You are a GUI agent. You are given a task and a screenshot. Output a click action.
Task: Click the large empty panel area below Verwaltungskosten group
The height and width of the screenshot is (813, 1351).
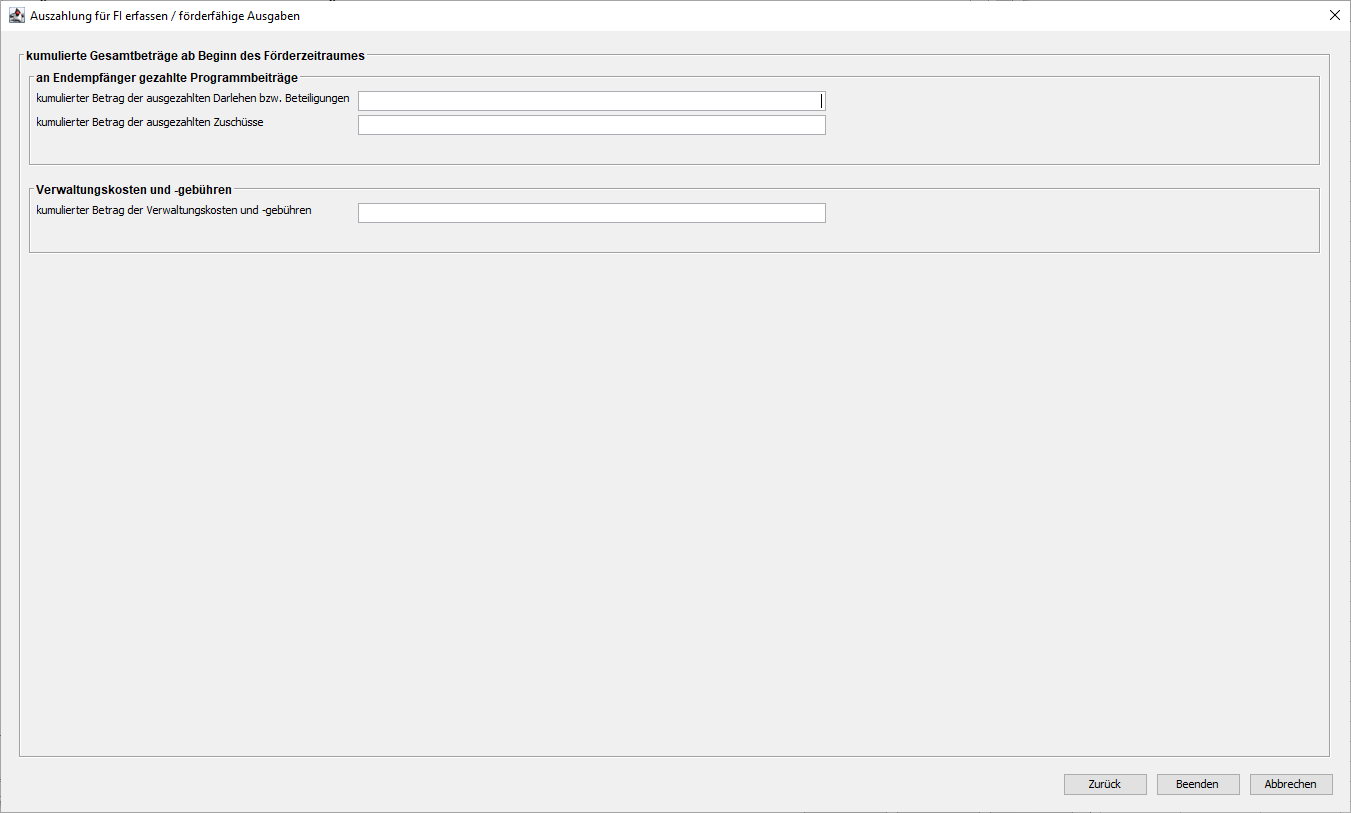[x=674, y=500]
